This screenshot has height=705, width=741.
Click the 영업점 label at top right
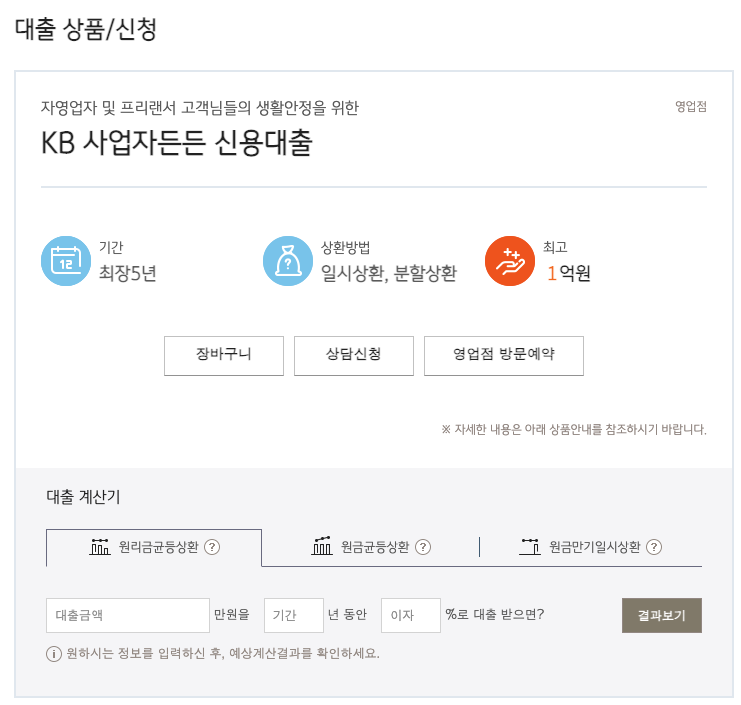(x=691, y=107)
